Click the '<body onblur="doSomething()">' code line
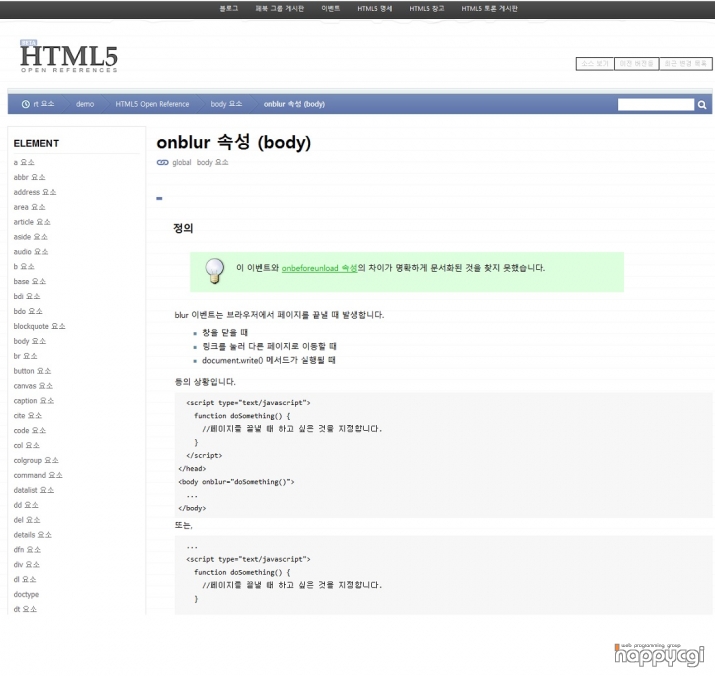Screen dimensions: 715x676 coord(236,482)
